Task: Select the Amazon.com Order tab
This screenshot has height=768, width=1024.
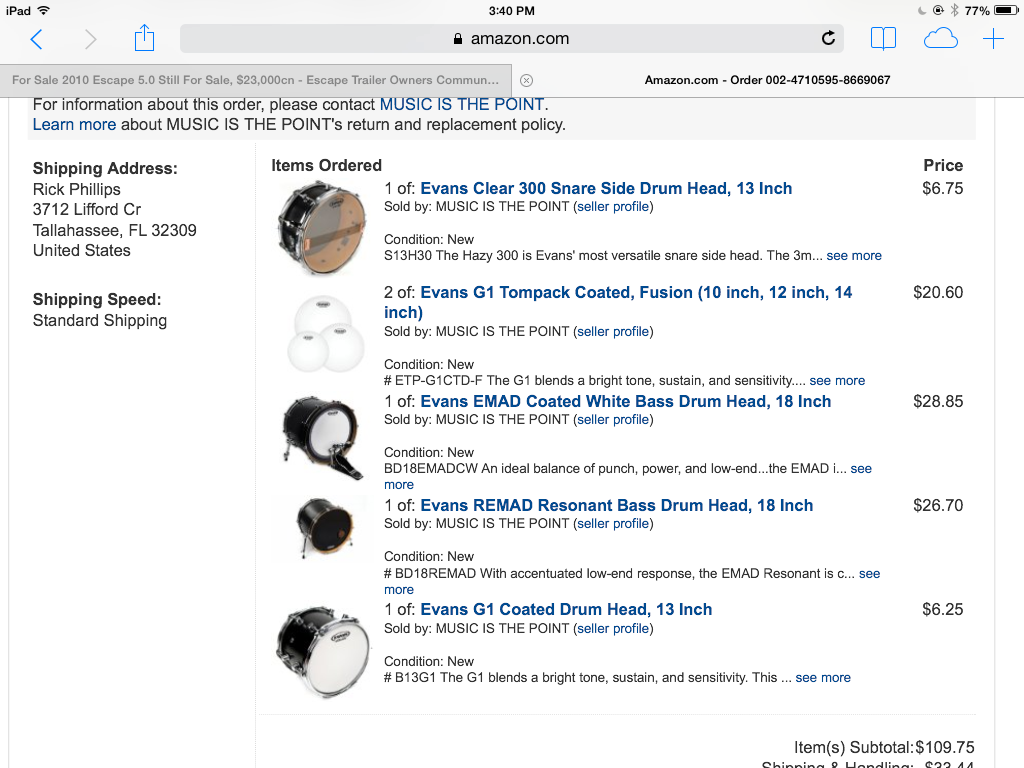Action: point(768,80)
